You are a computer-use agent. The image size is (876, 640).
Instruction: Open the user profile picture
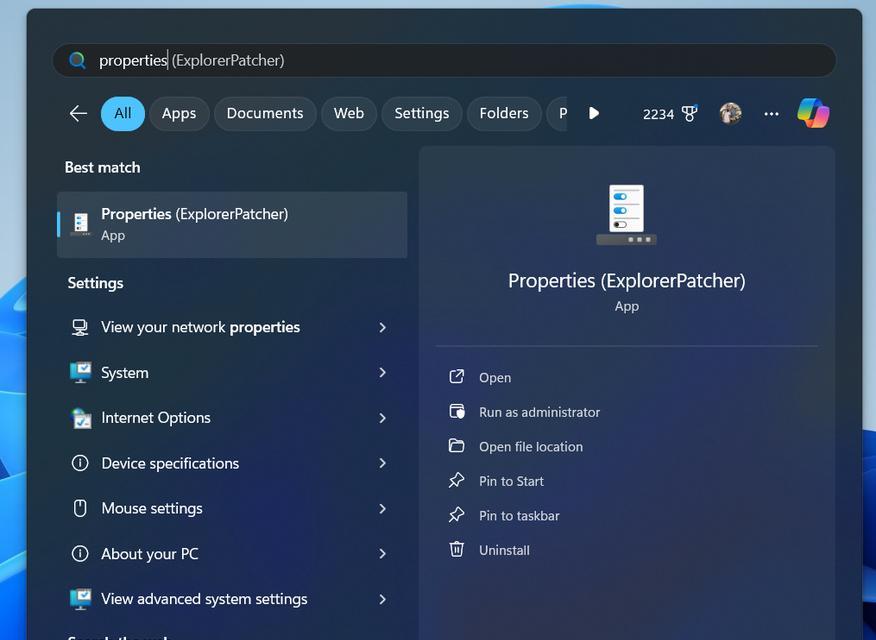click(x=730, y=113)
